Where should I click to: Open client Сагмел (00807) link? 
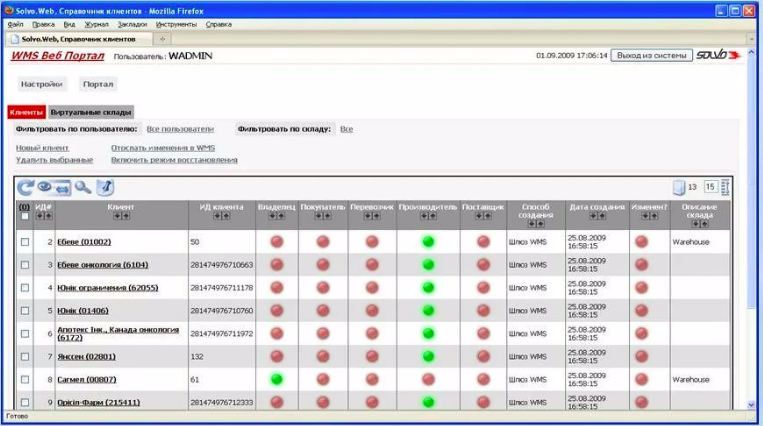pyautogui.click(x=87, y=380)
